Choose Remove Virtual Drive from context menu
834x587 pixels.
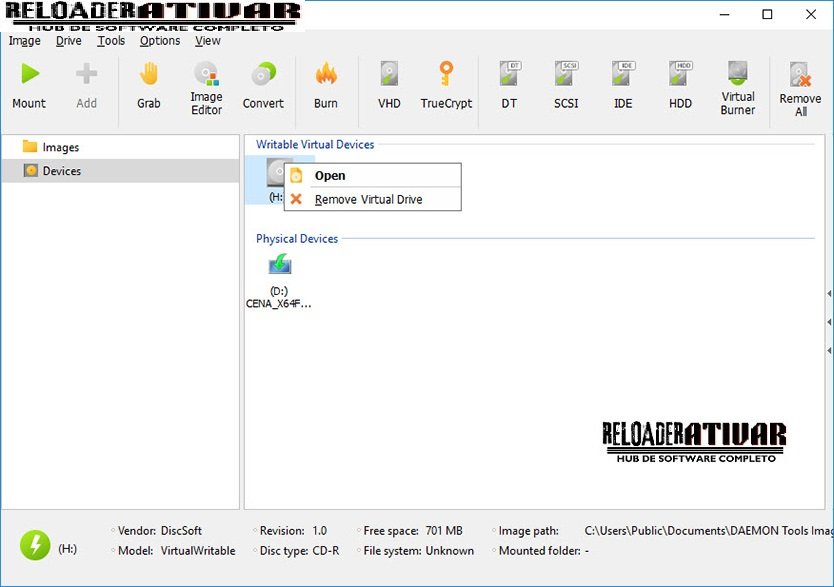click(x=373, y=199)
